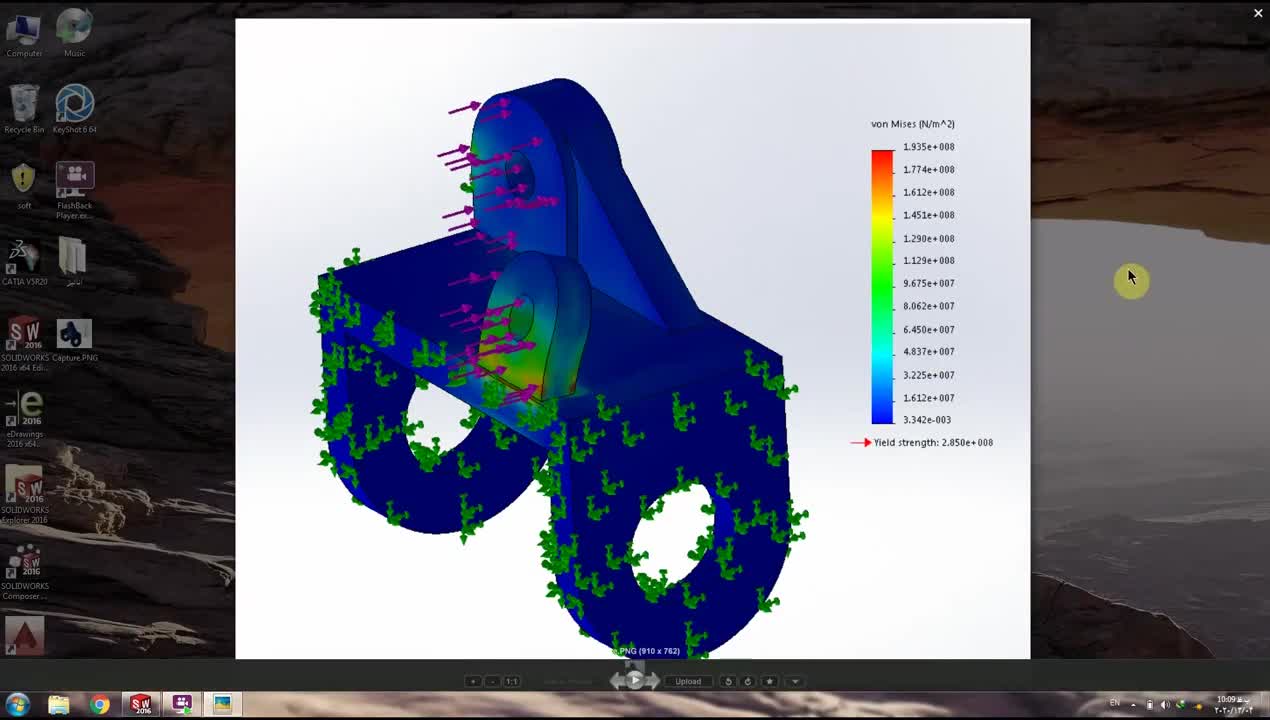Open the EN language selector
1270x720 pixels.
[x=1115, y=704]
